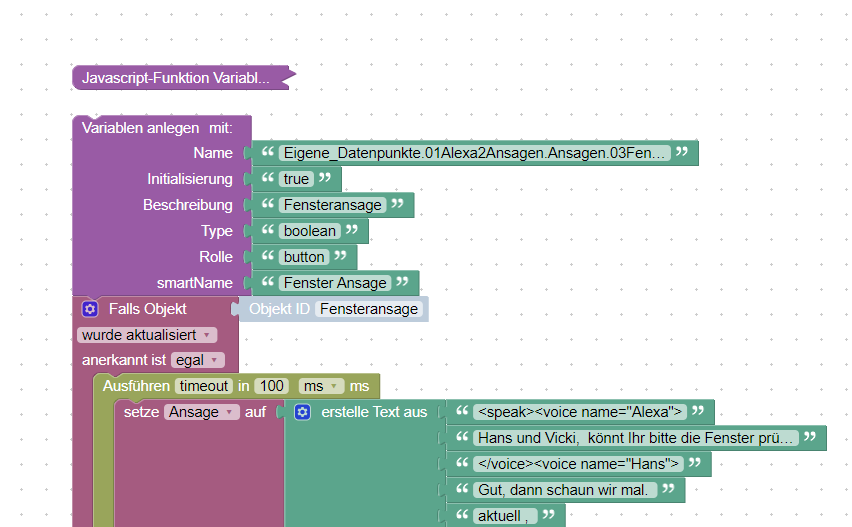Click the collapsed Javascript-Funktion Variabl... block

pos(182,78)
